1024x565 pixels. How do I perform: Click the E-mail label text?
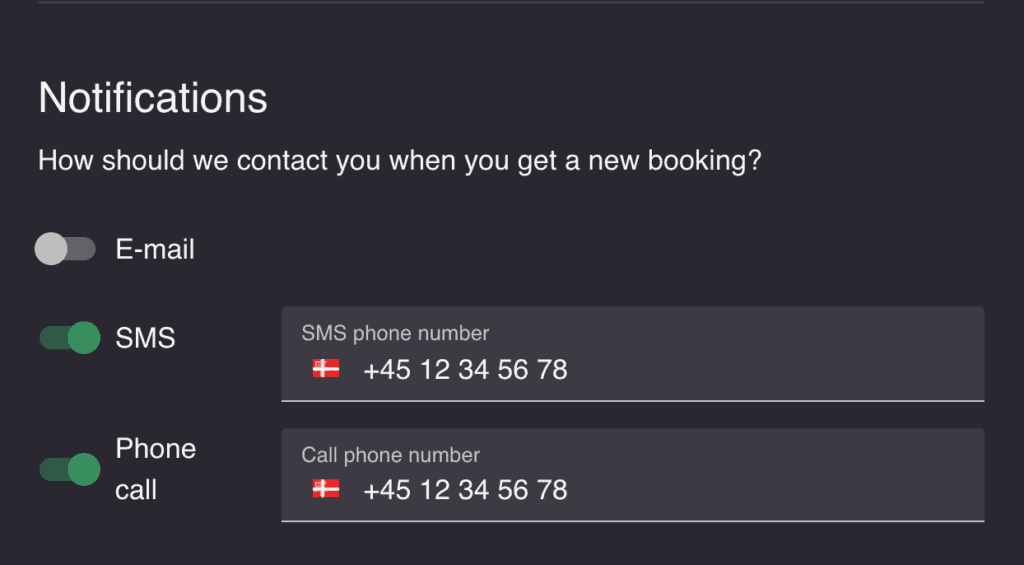155,250
